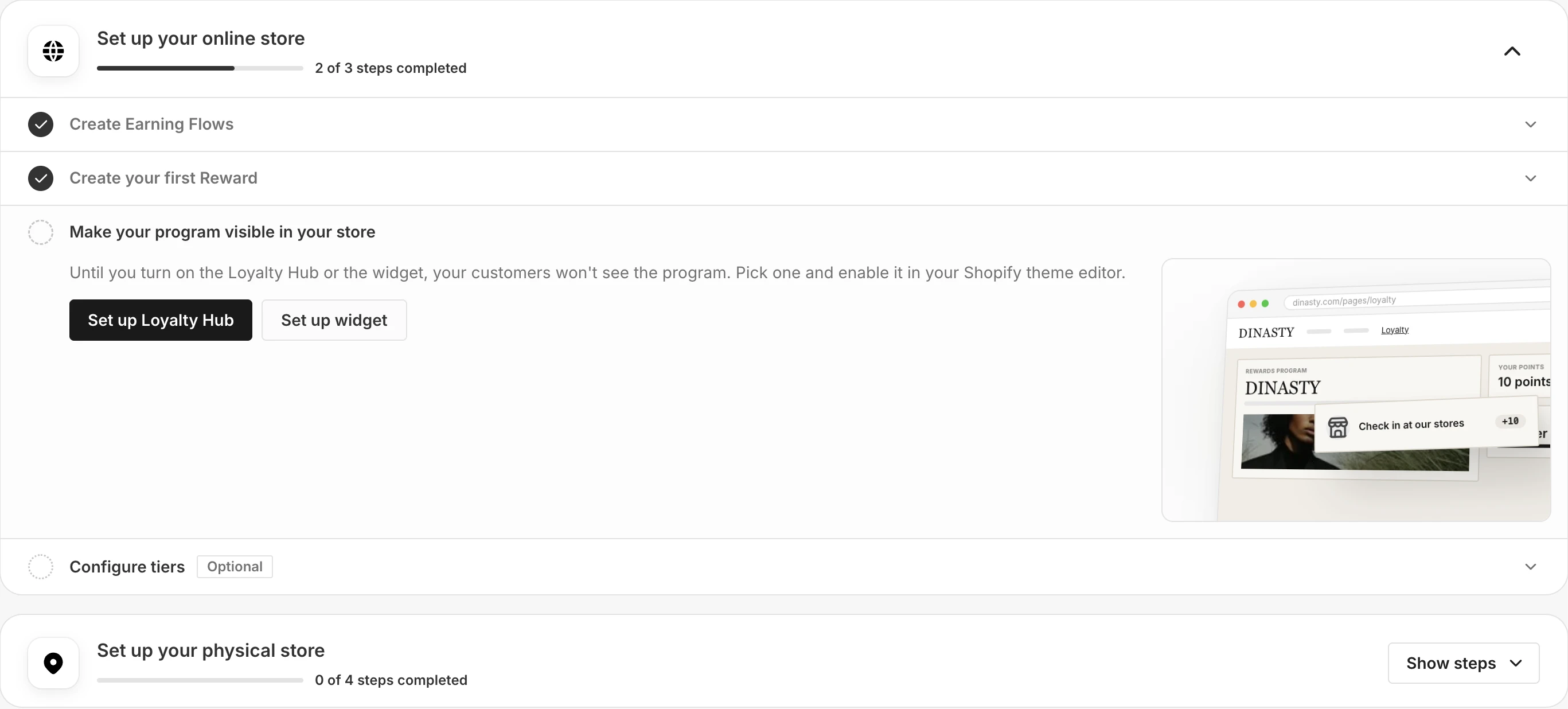Click the location pin icon for physical store
Viewport: 1568px width, 709px height.
coord(53,663)
